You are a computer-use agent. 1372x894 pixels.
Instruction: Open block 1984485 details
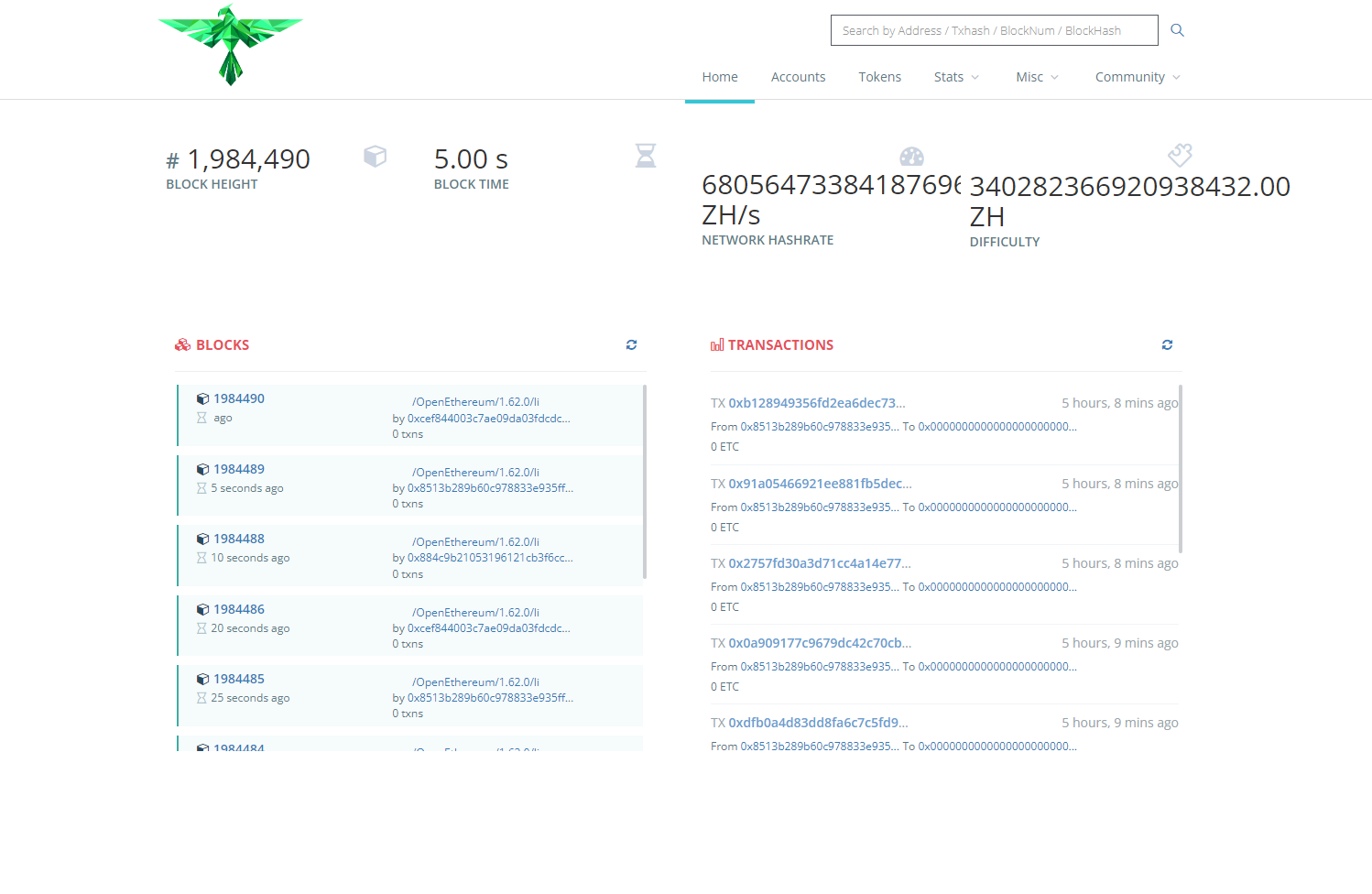(239, 679)
